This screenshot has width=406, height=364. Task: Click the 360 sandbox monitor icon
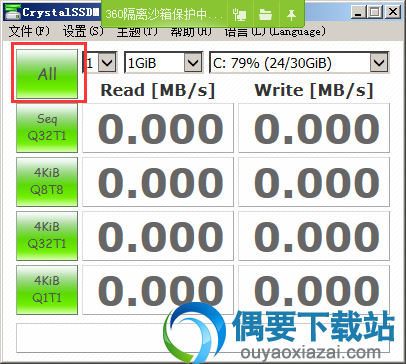click(x=240, y=14)
